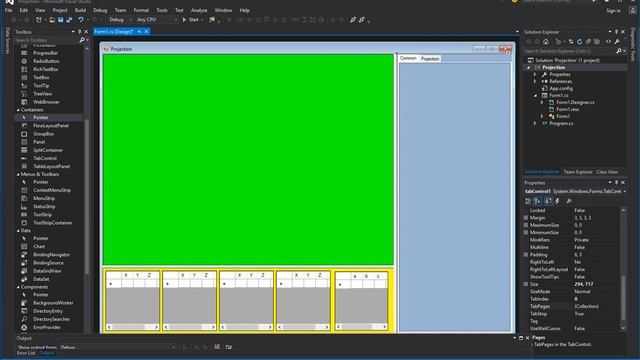Click the green panel in the form designer
This screenshot has width=640, height=360.
248,160
